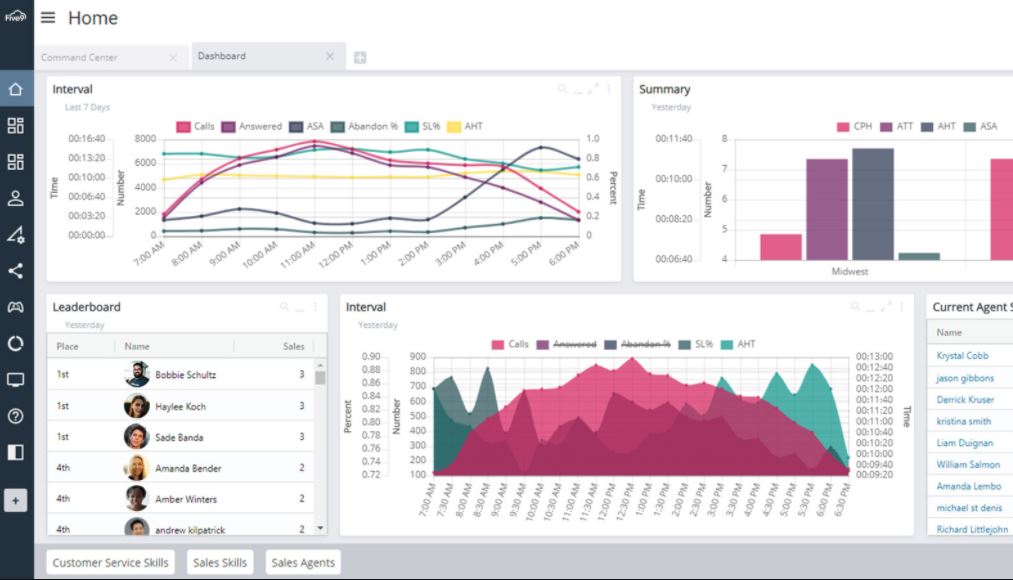Open the person/agents icon in the sidebar
The height and width of the screenshot is (580, 1013).
click(16, 198)
